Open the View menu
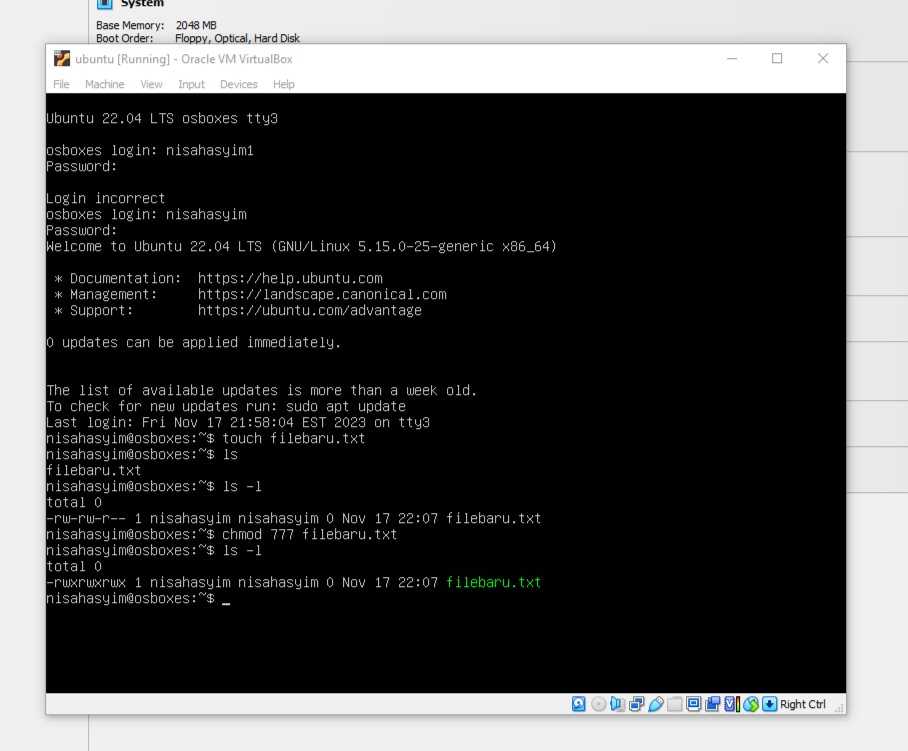The width and height of the screenshot is (908, 751). pyautogui.click(x=151, y=84)
